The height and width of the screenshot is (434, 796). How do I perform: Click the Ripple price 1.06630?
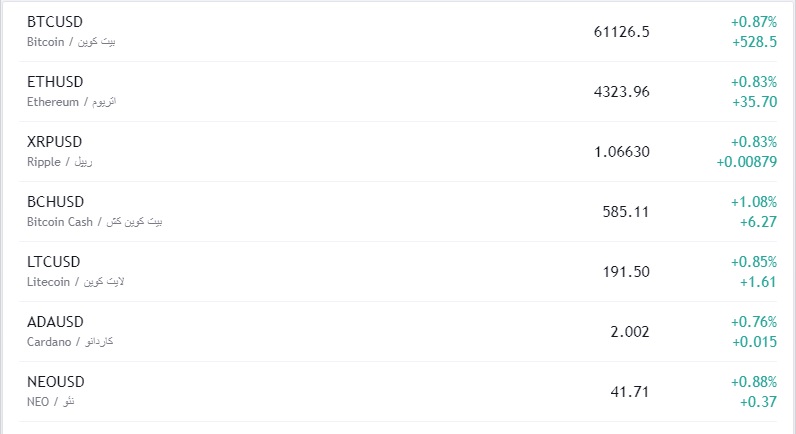pos(621,151)
